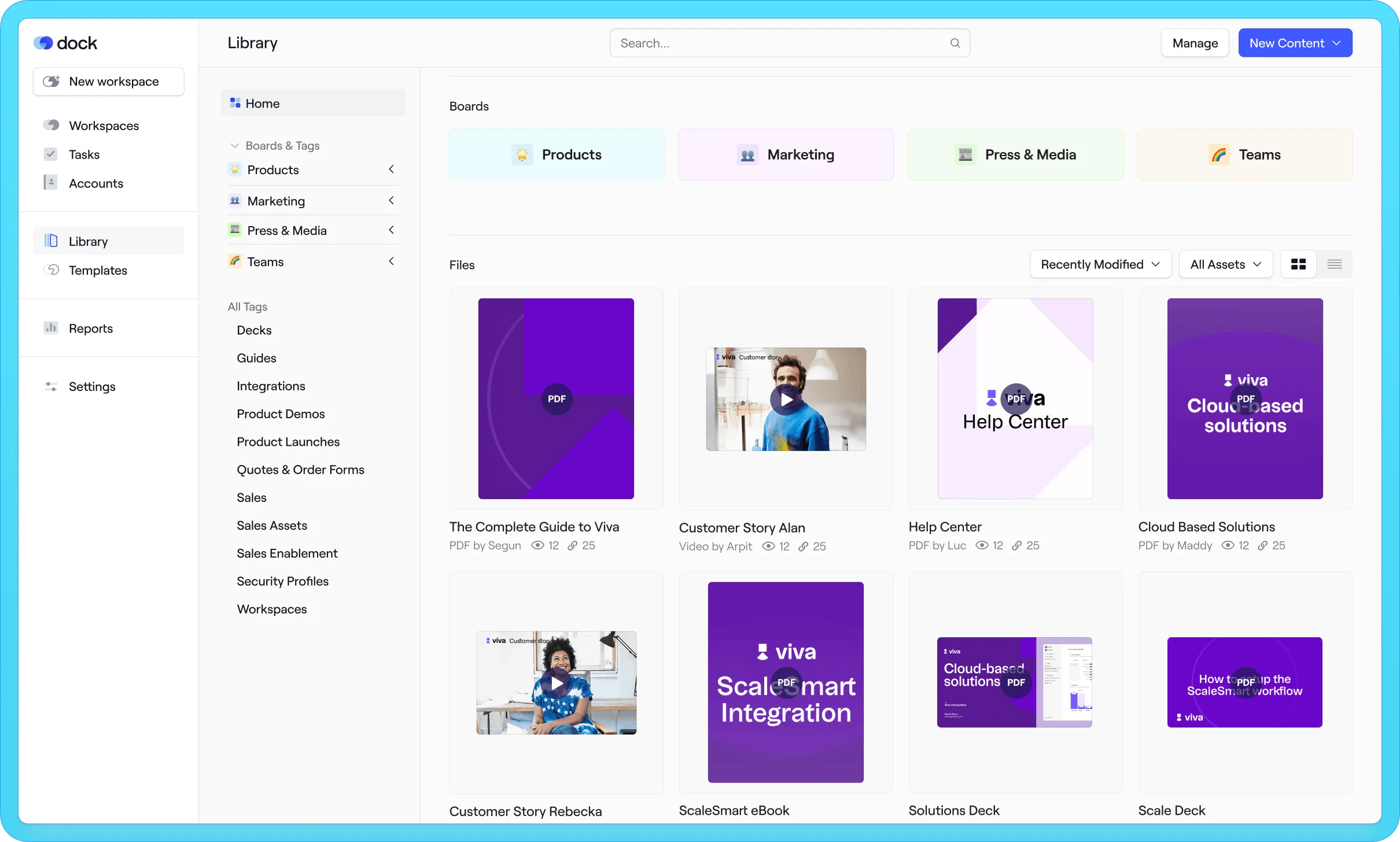1400x842 pixels.
Task: Open the Templates sidebar item
Action: pyautogui.click(x=97, y=270)
